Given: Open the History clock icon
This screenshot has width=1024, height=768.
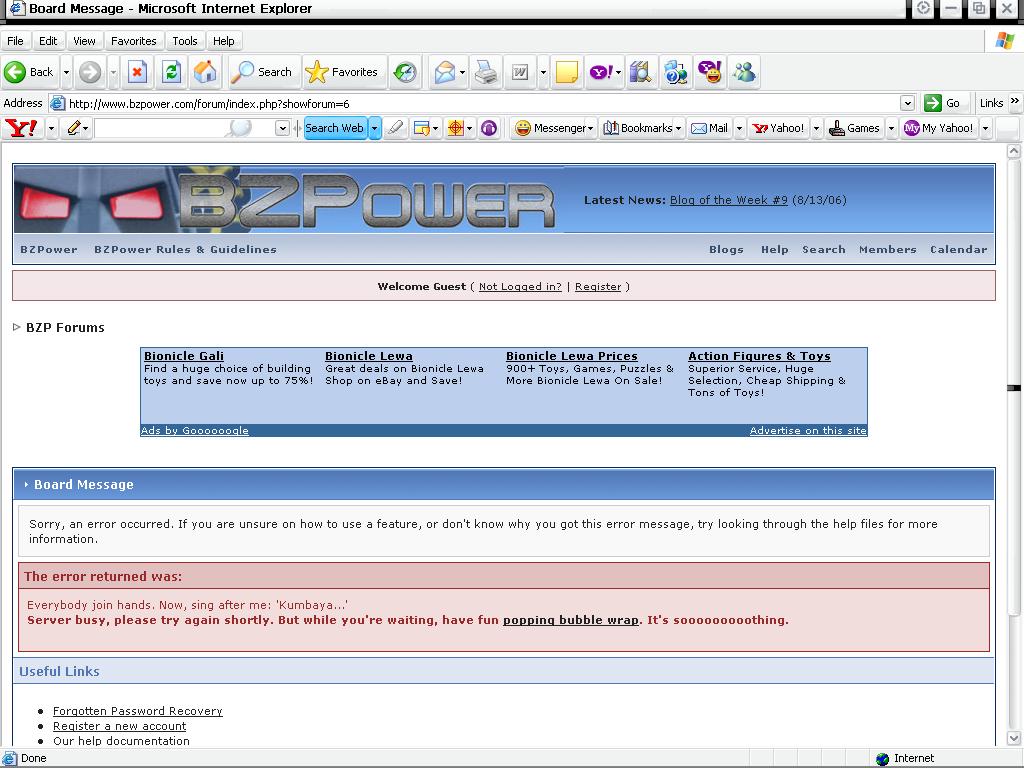Looking at the screenshot, I should point(405,72).
